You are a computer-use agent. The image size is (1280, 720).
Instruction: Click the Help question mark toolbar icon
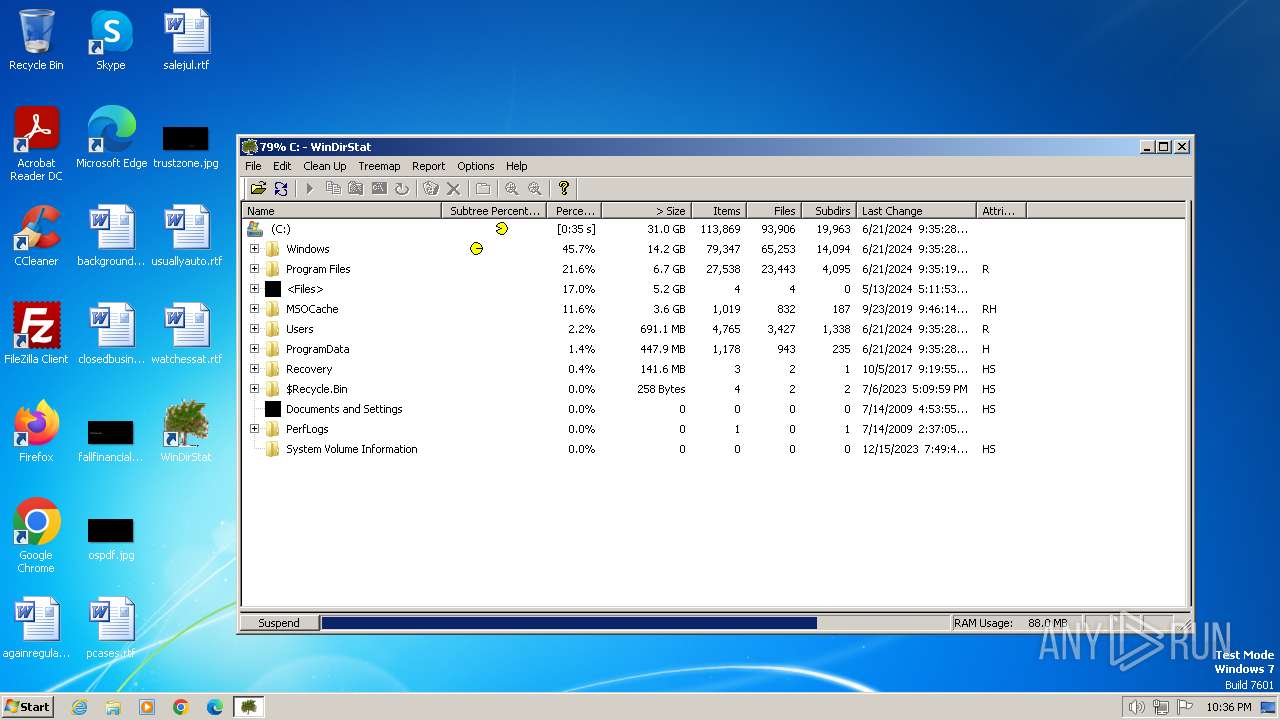[564, 188]
